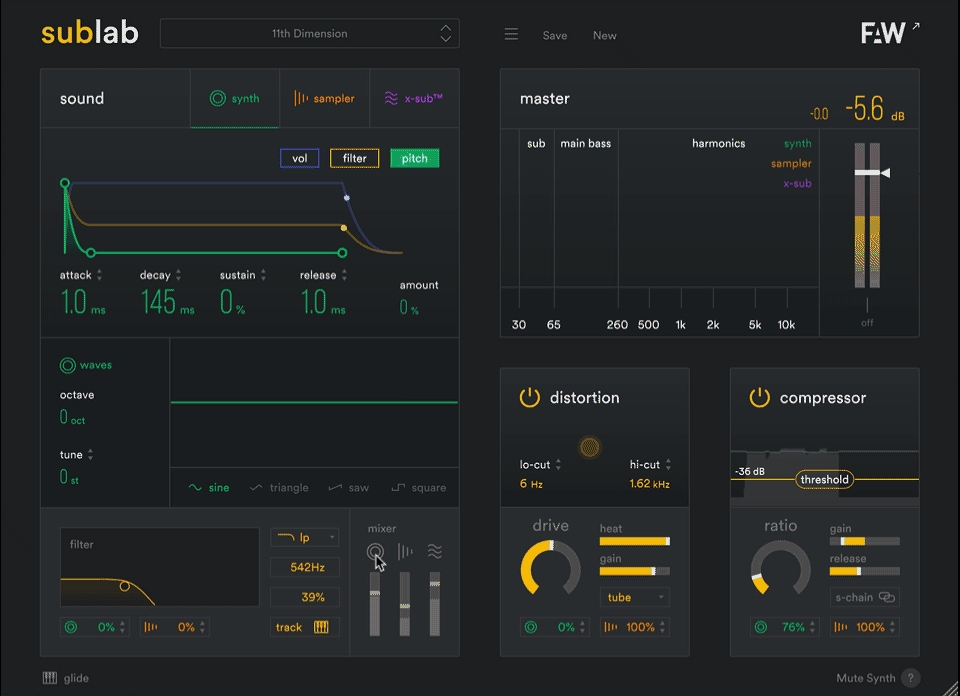The height and width of the screenshot is (696, 960).
Task: Click the compressor gain slider
Action: pos(864,541)
